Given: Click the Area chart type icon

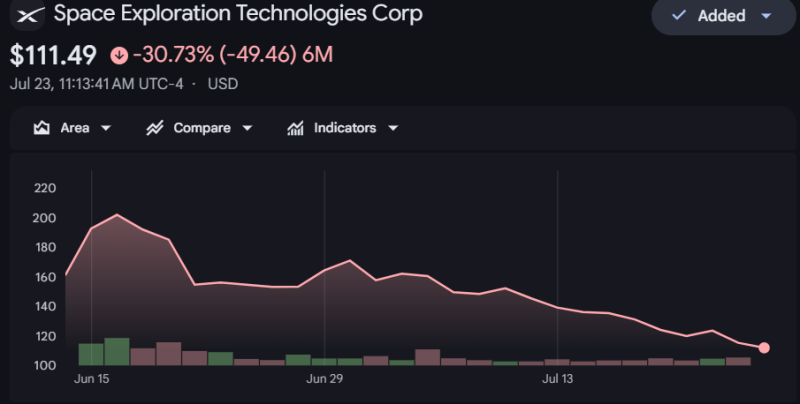Looking at the screenshot, I should click(x=41, y=128).
